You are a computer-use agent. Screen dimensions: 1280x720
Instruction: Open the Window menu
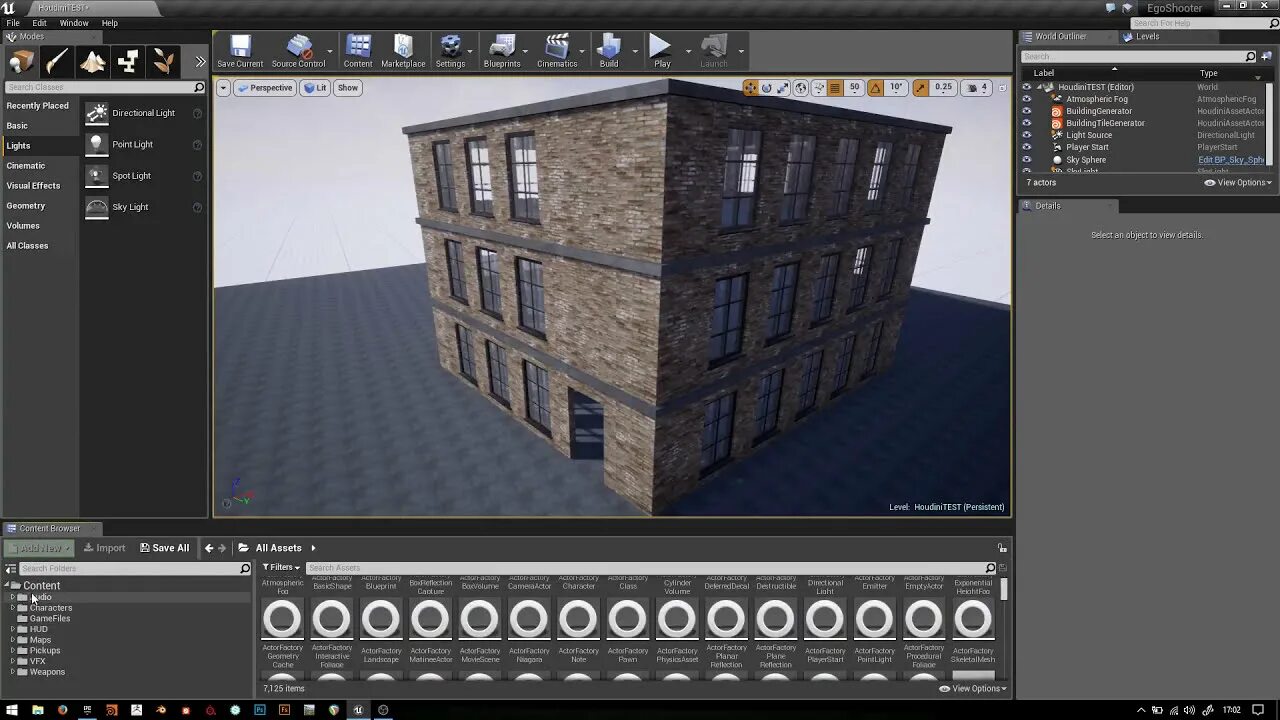click(74, 23)
